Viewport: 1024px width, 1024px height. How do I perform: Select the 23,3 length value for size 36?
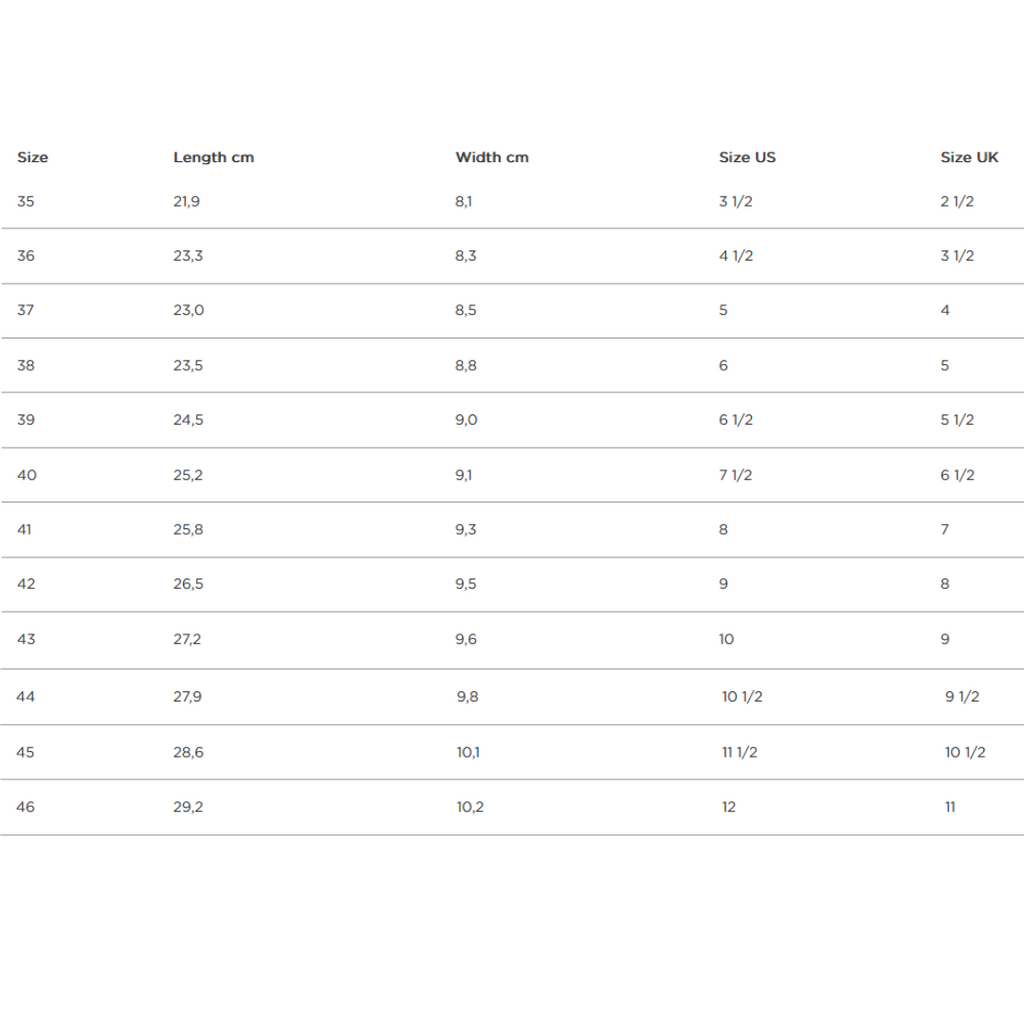pyautogui.click(x=188, y=255)
